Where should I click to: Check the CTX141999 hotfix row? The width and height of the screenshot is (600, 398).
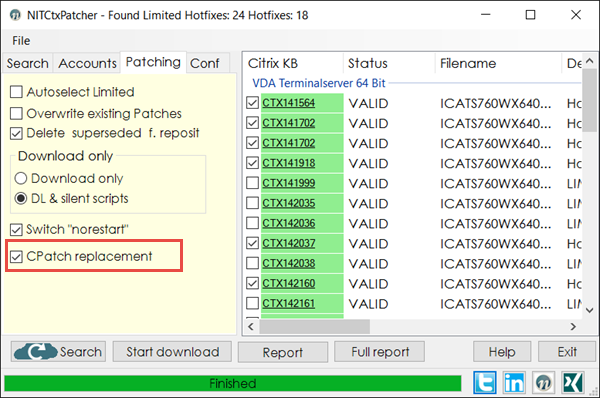coord(253,183)
